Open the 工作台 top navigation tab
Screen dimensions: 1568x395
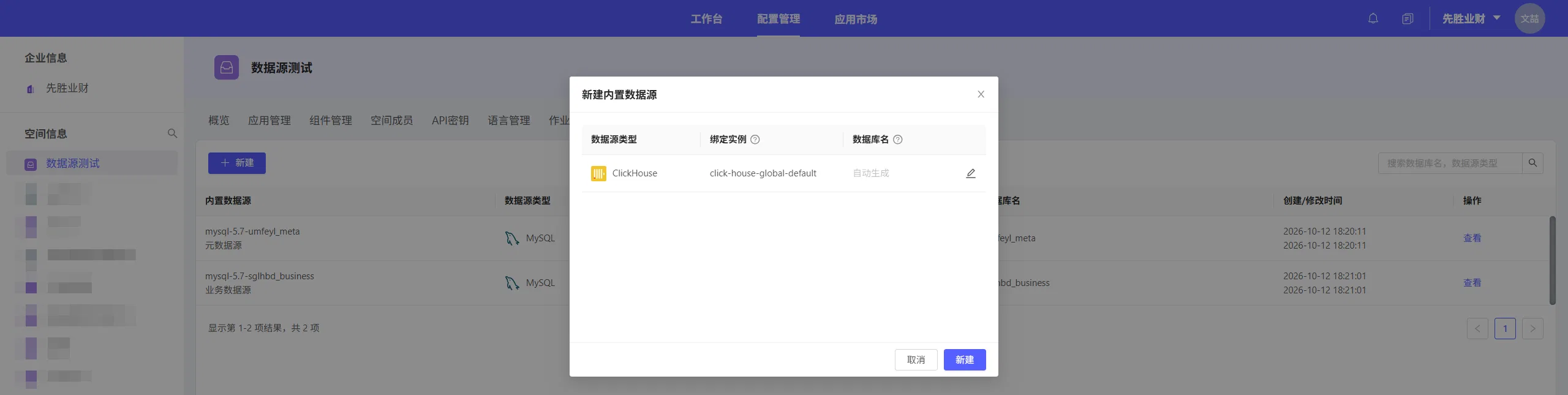706,19
